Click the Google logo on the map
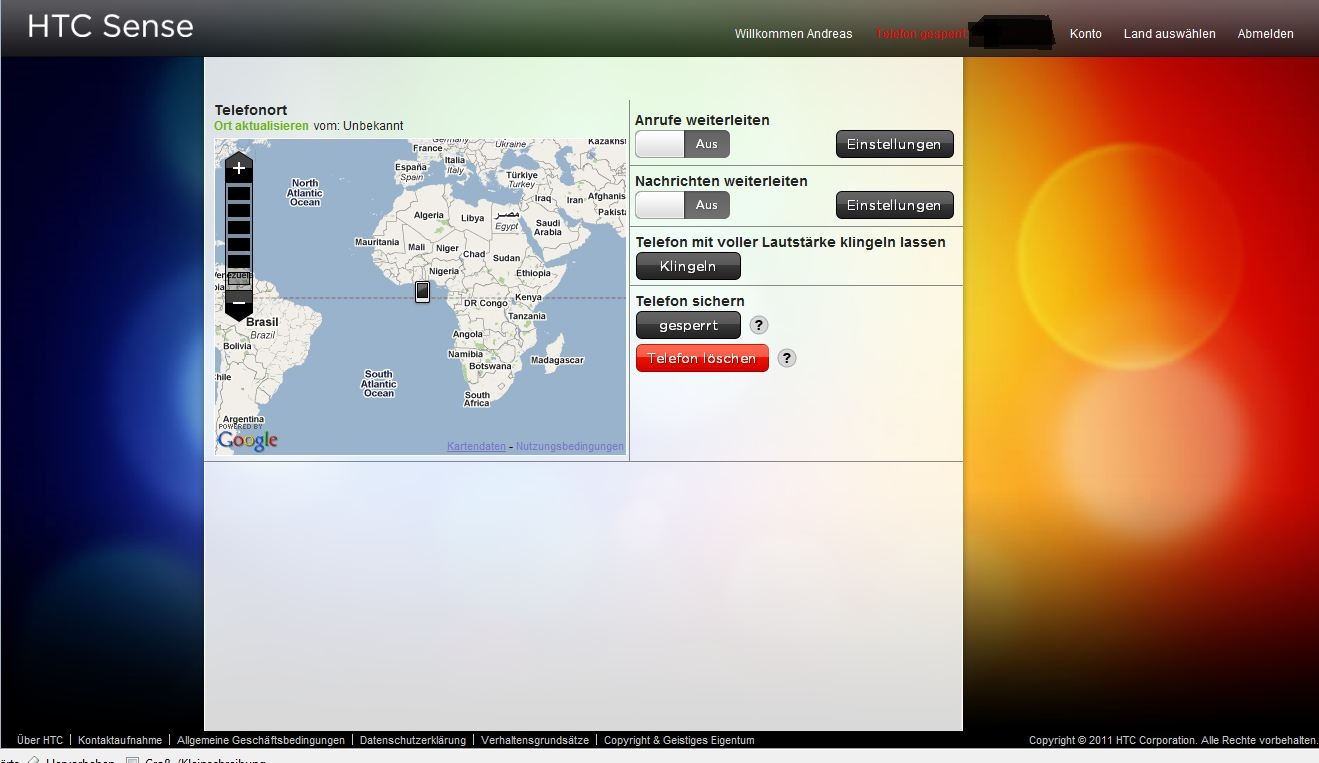Image resolution: width=1319 pixels, height=763 pixels. (247, 440)
